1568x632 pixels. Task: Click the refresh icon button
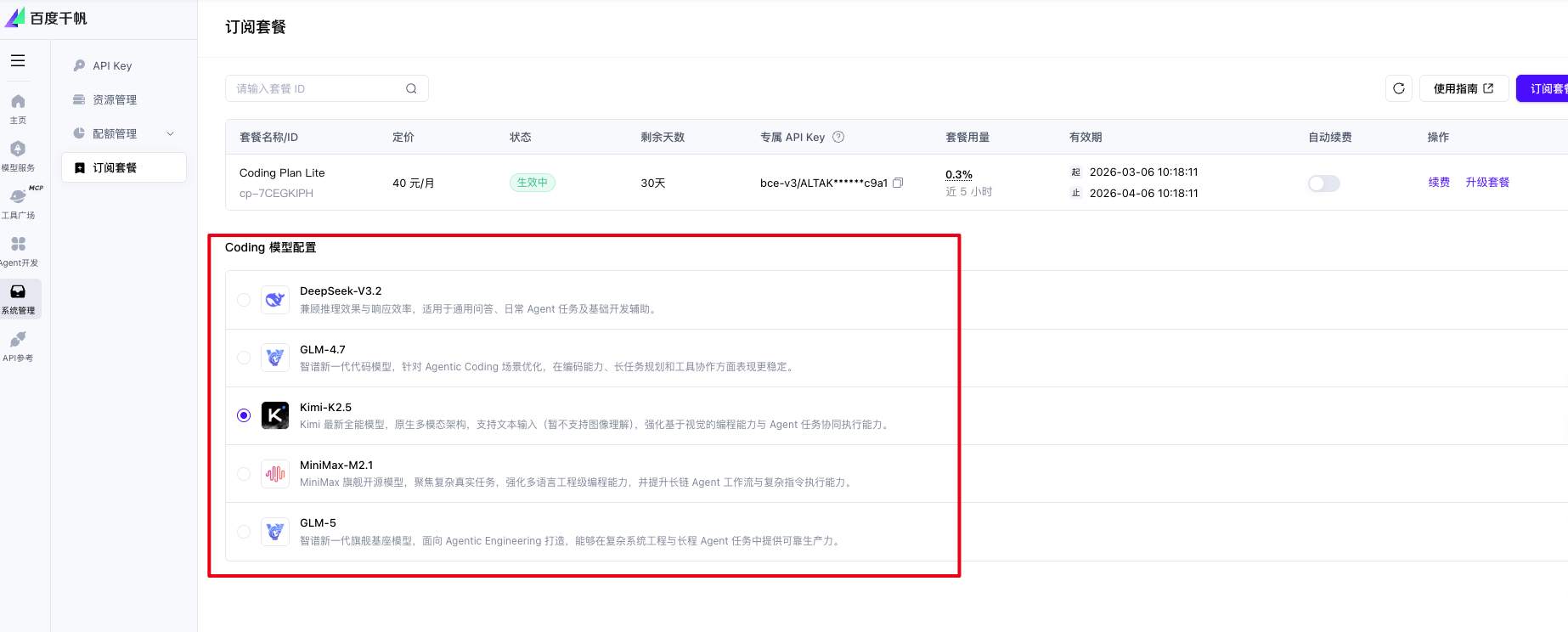click(1399, 88)
